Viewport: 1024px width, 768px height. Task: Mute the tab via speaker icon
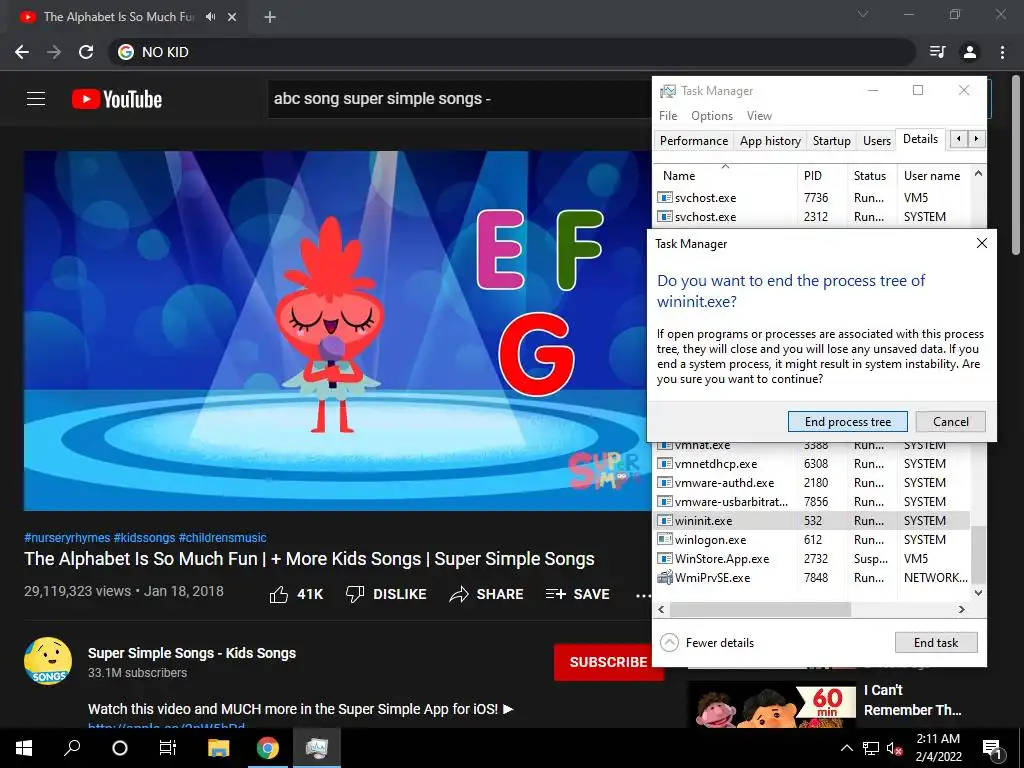(x=210, y=17)
